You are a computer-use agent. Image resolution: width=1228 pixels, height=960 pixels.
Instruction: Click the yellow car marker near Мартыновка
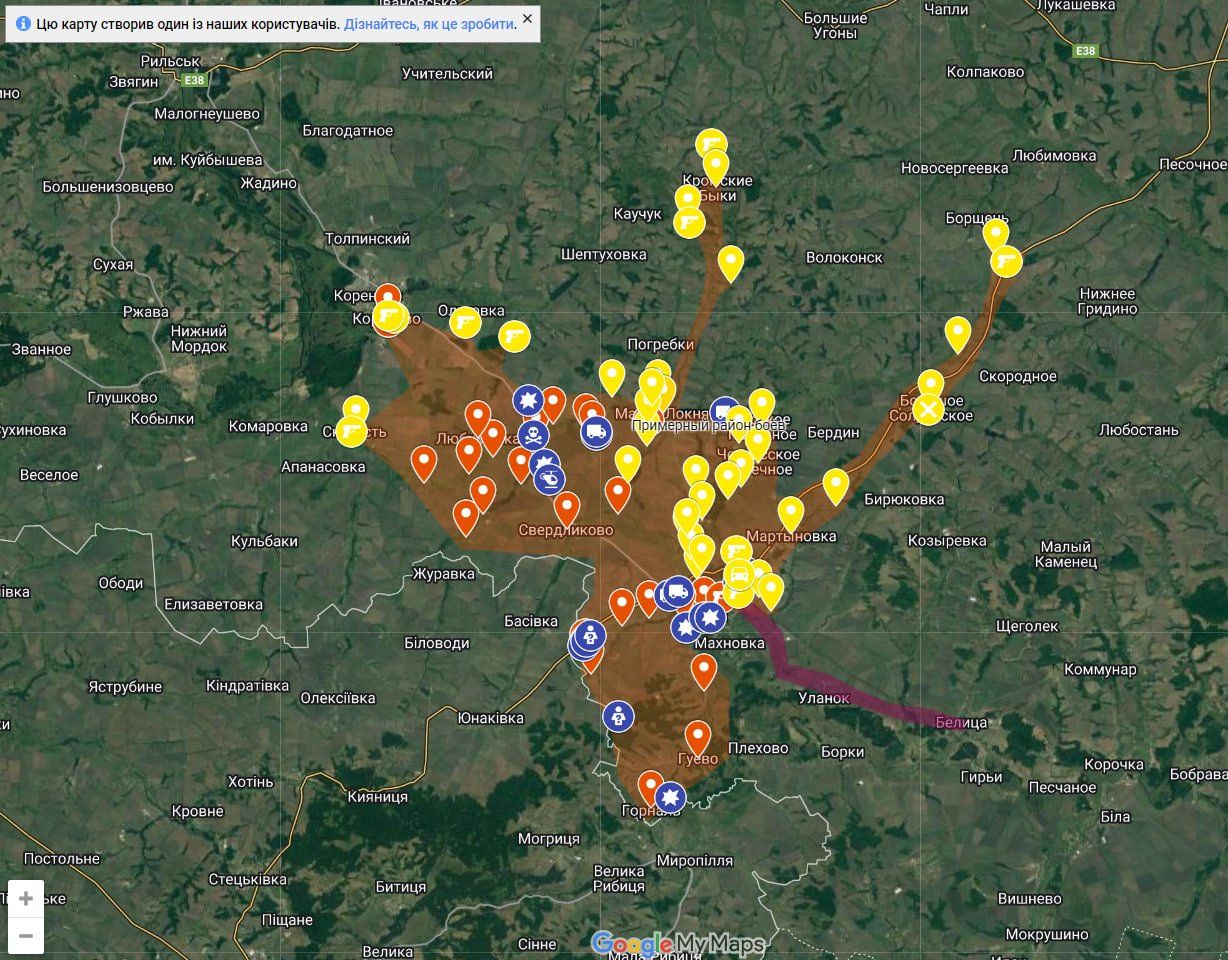[738, 574]
